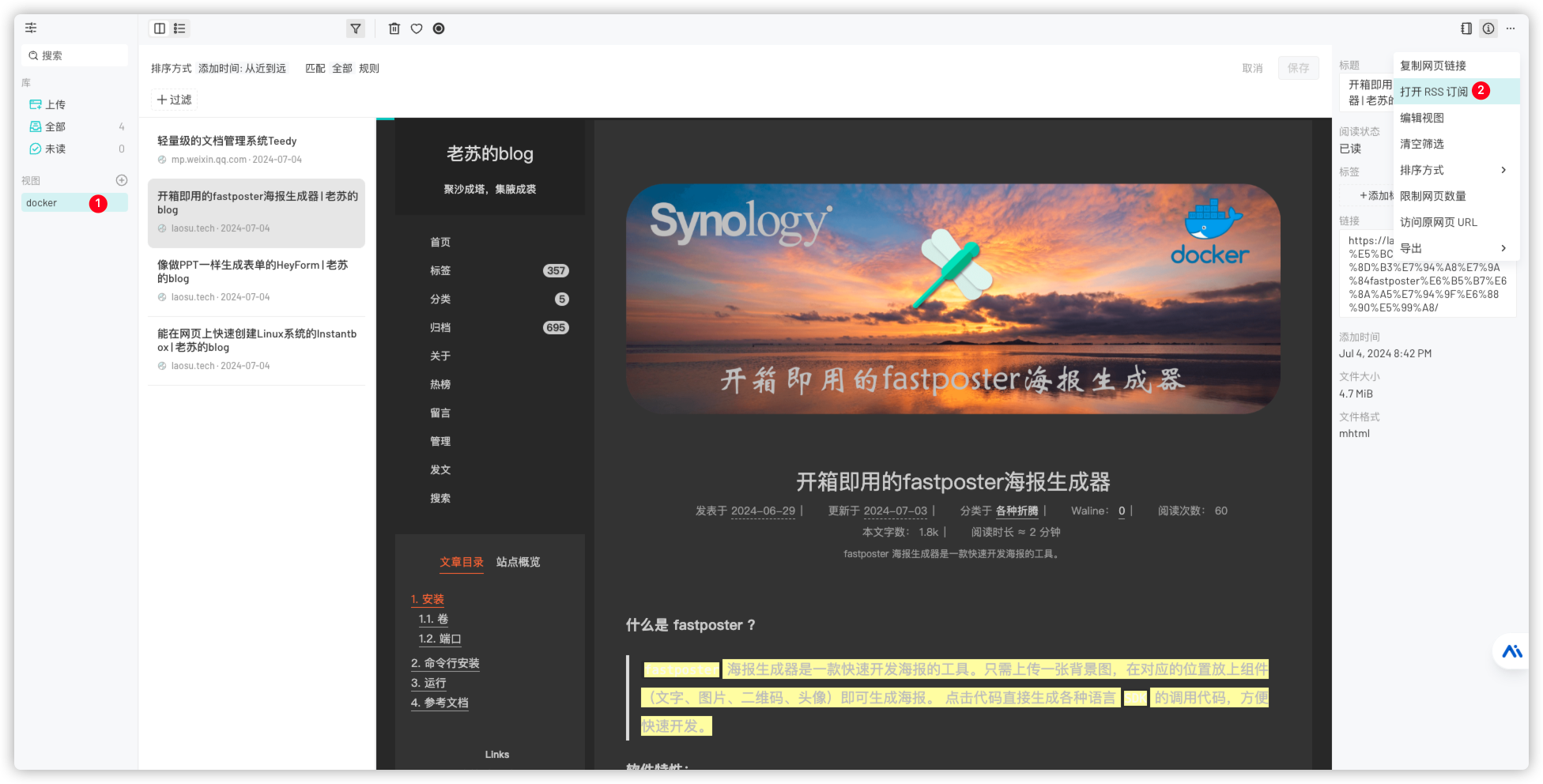The height and width of the screenshot is (784, 1543).
Task: Select the fastposter海报生成器 list entry
Action: click(256, 213)
